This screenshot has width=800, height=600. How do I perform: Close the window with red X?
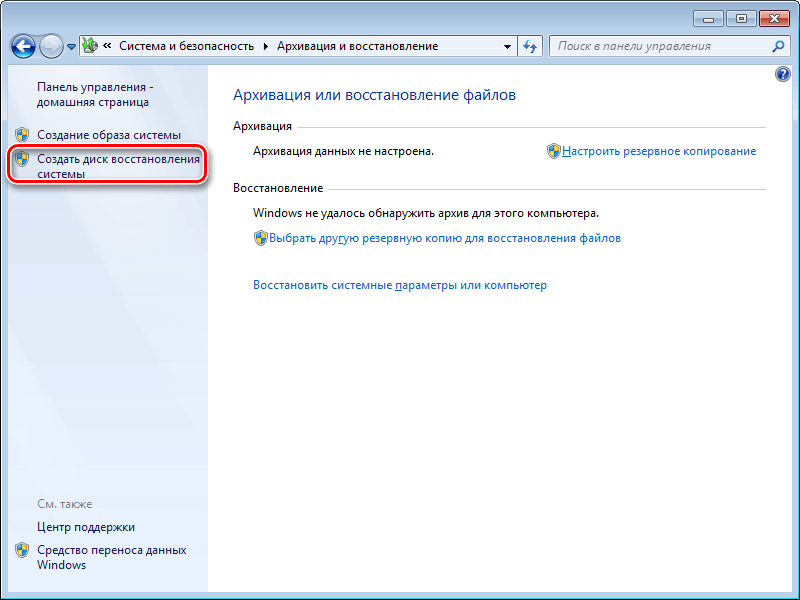(774, 19)
